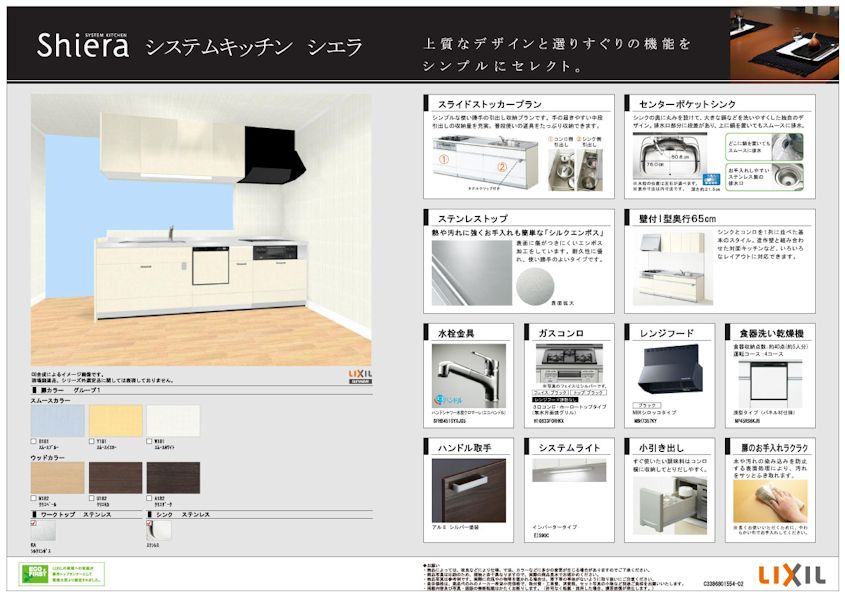Click the 小引き出し heading
The height and width of the screenshot is (597, 845).
[661, 448]
